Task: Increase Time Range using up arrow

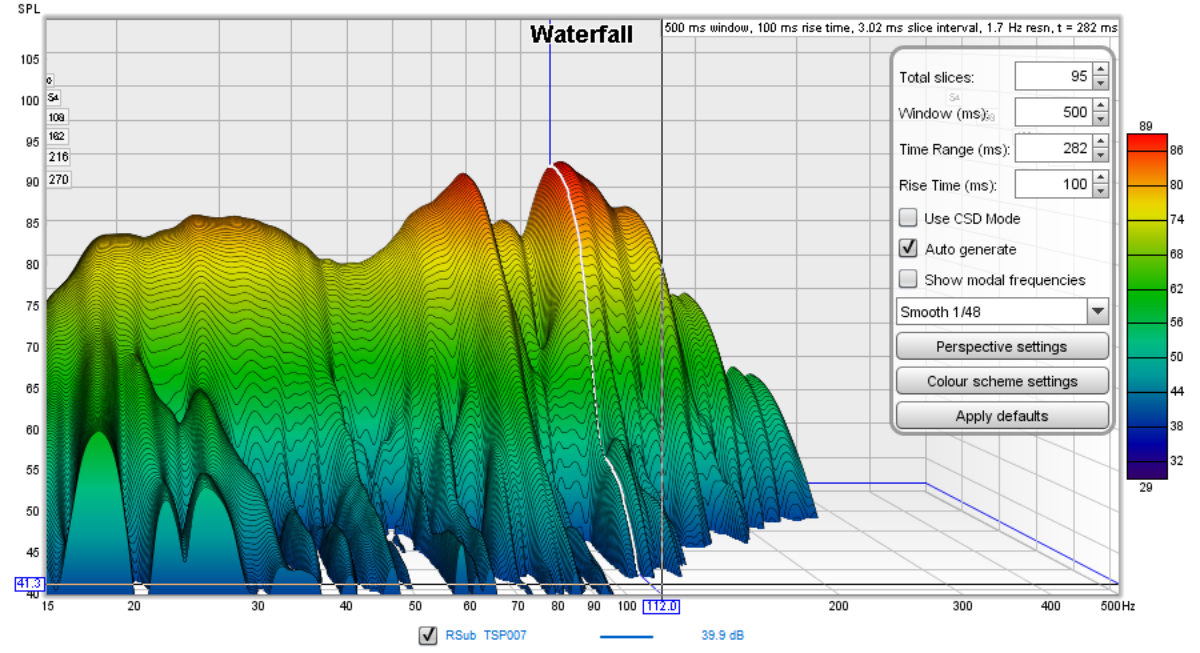Action: coord(1100,142)
